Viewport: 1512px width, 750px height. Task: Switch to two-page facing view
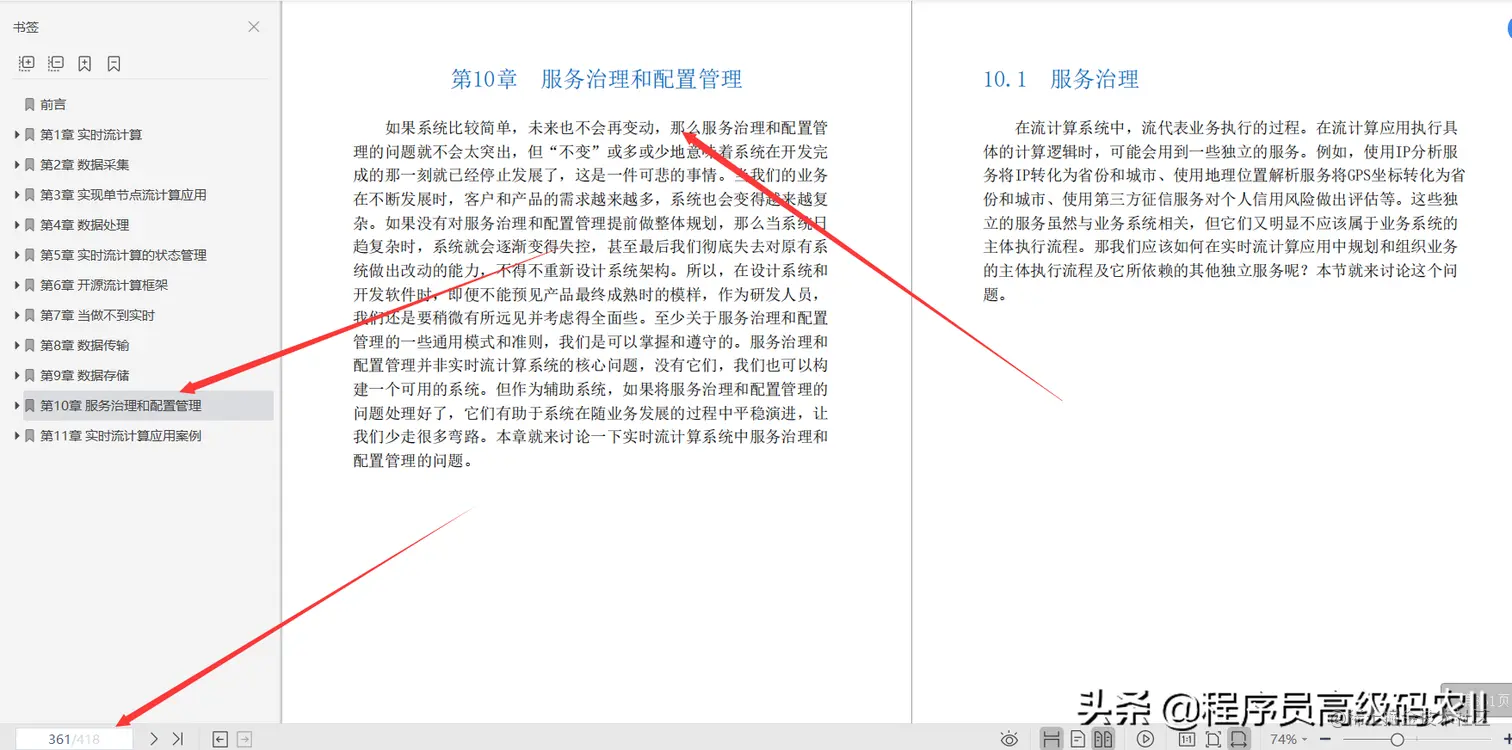[x=1105, y=739]
